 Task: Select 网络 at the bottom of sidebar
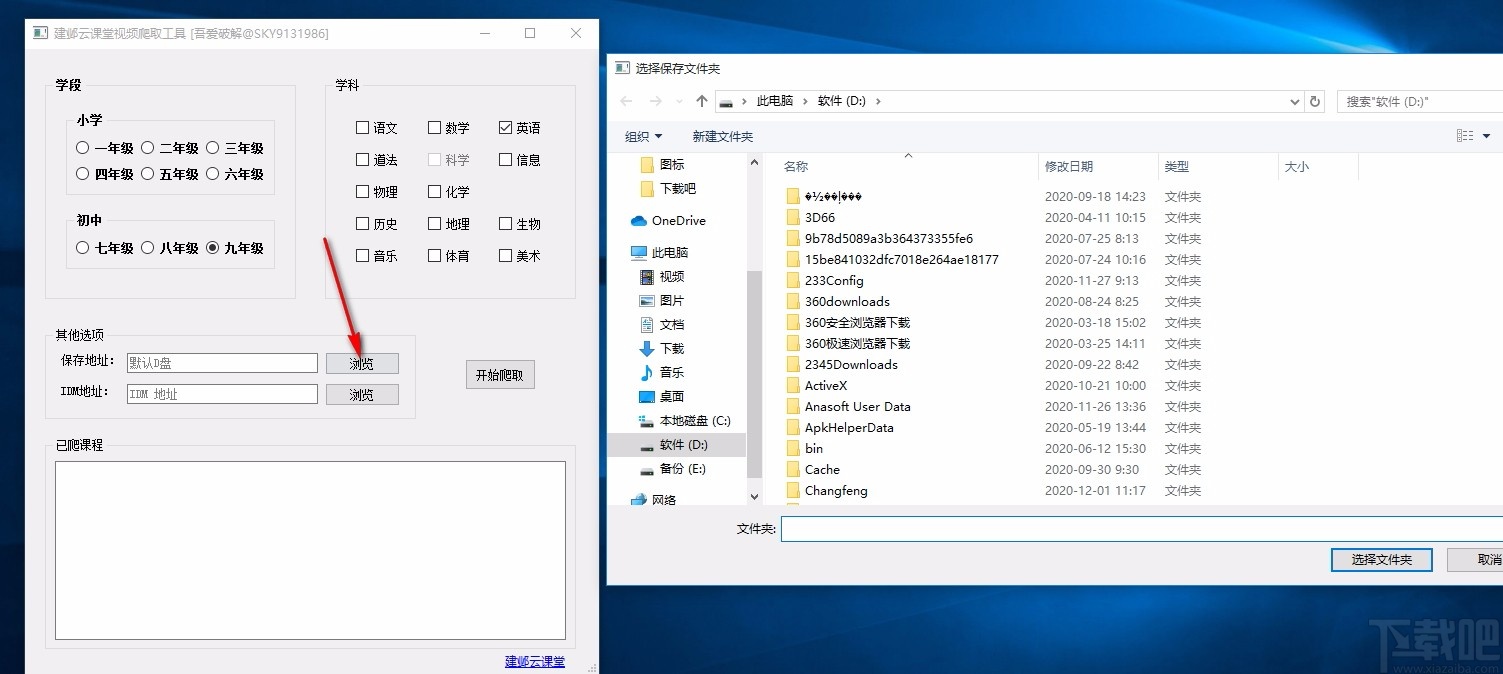tap(664, 498)
